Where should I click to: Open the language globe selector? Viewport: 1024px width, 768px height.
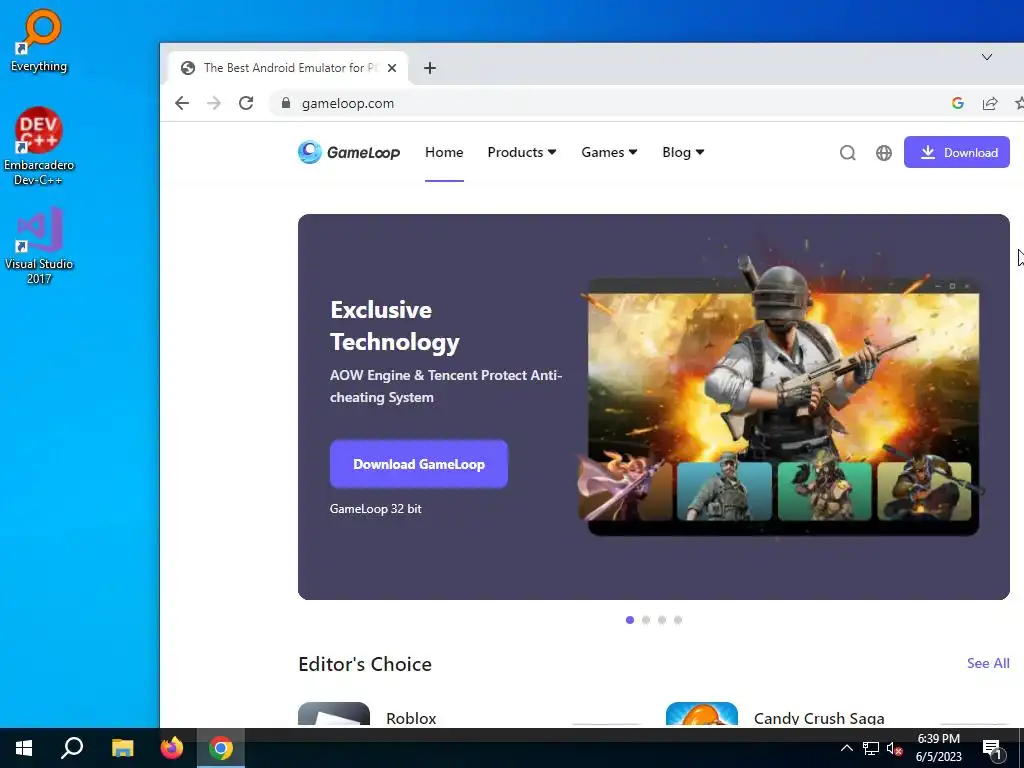[884, 153]
